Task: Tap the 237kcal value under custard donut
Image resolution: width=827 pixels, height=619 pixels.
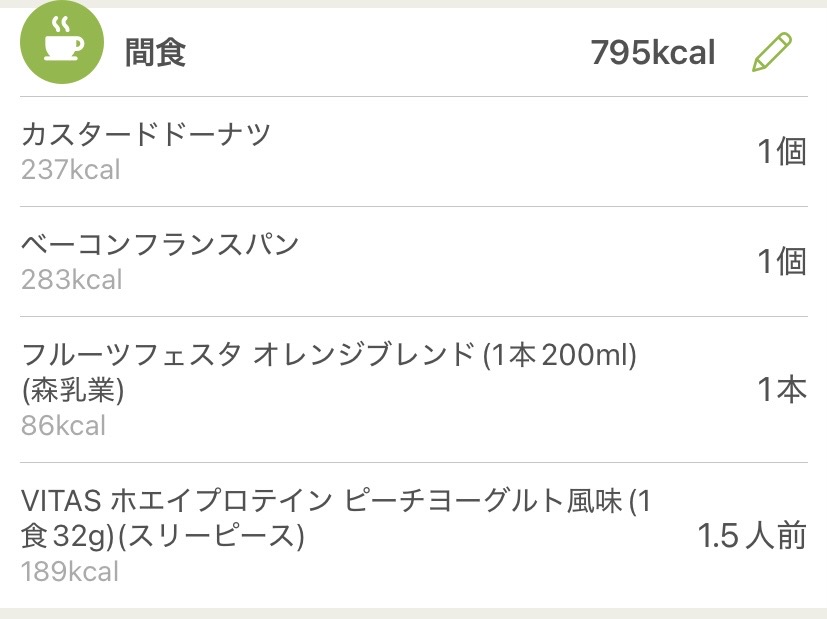Action: 70,169
